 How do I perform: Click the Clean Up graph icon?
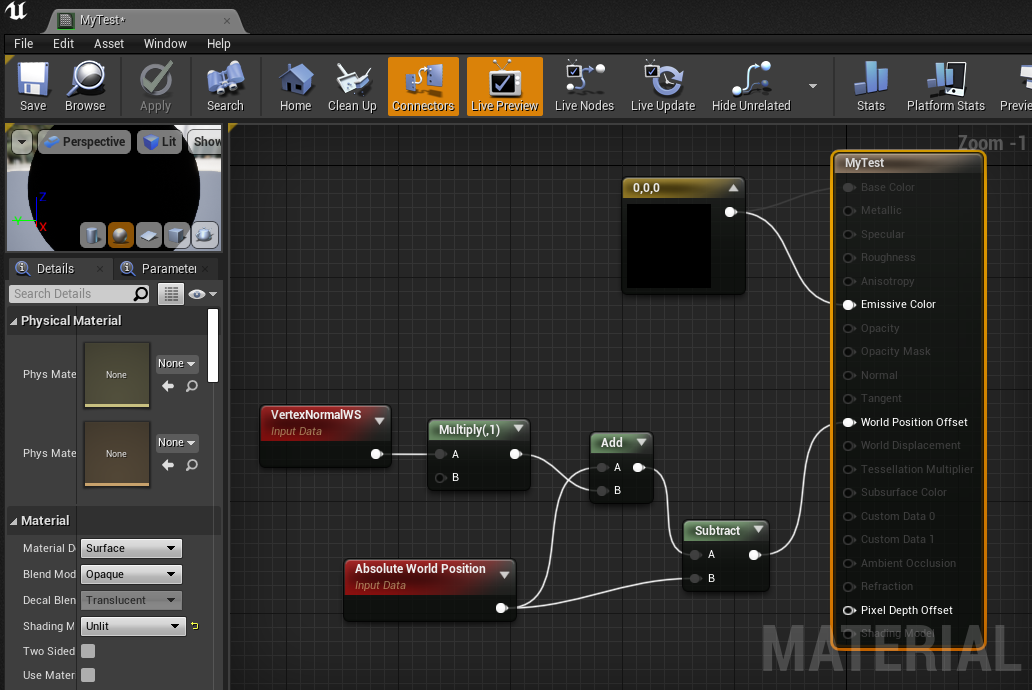352,86
